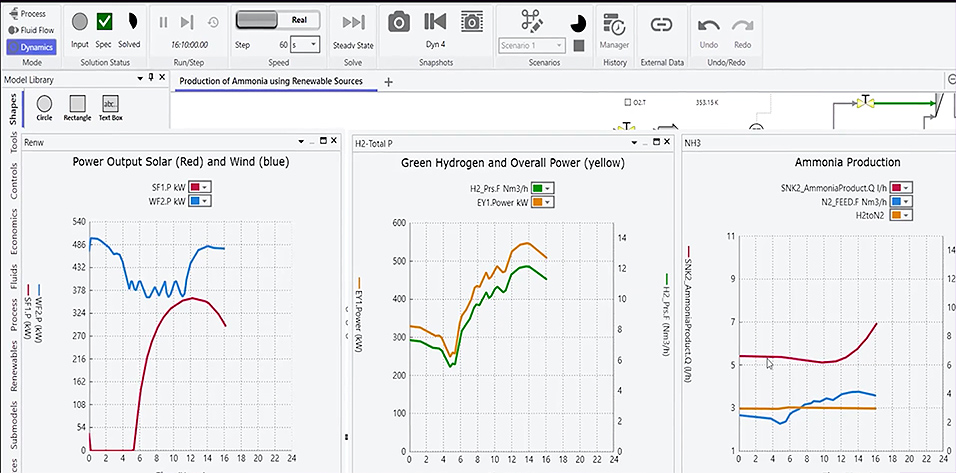Open the Scenario 1 dropdown
The width and height of the screenshot is (956, 473).
[532, 46]
